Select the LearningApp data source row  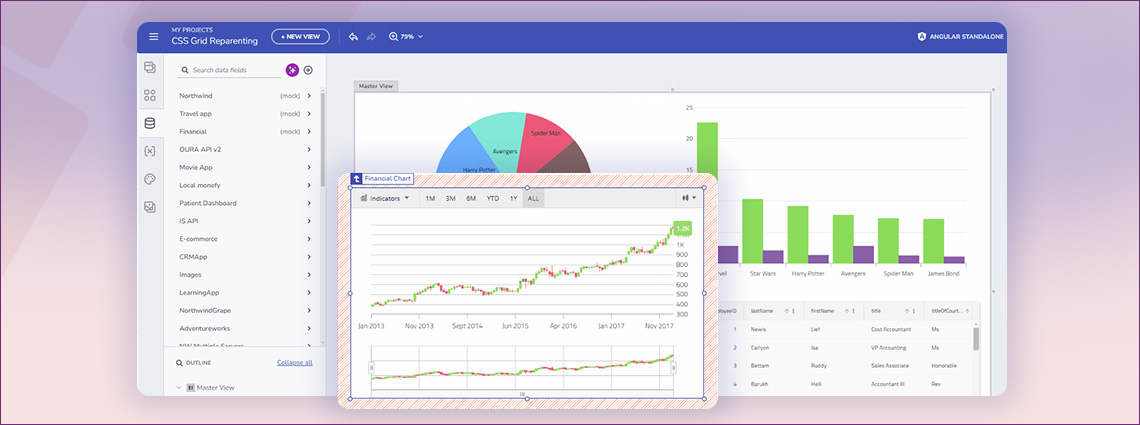246,293
